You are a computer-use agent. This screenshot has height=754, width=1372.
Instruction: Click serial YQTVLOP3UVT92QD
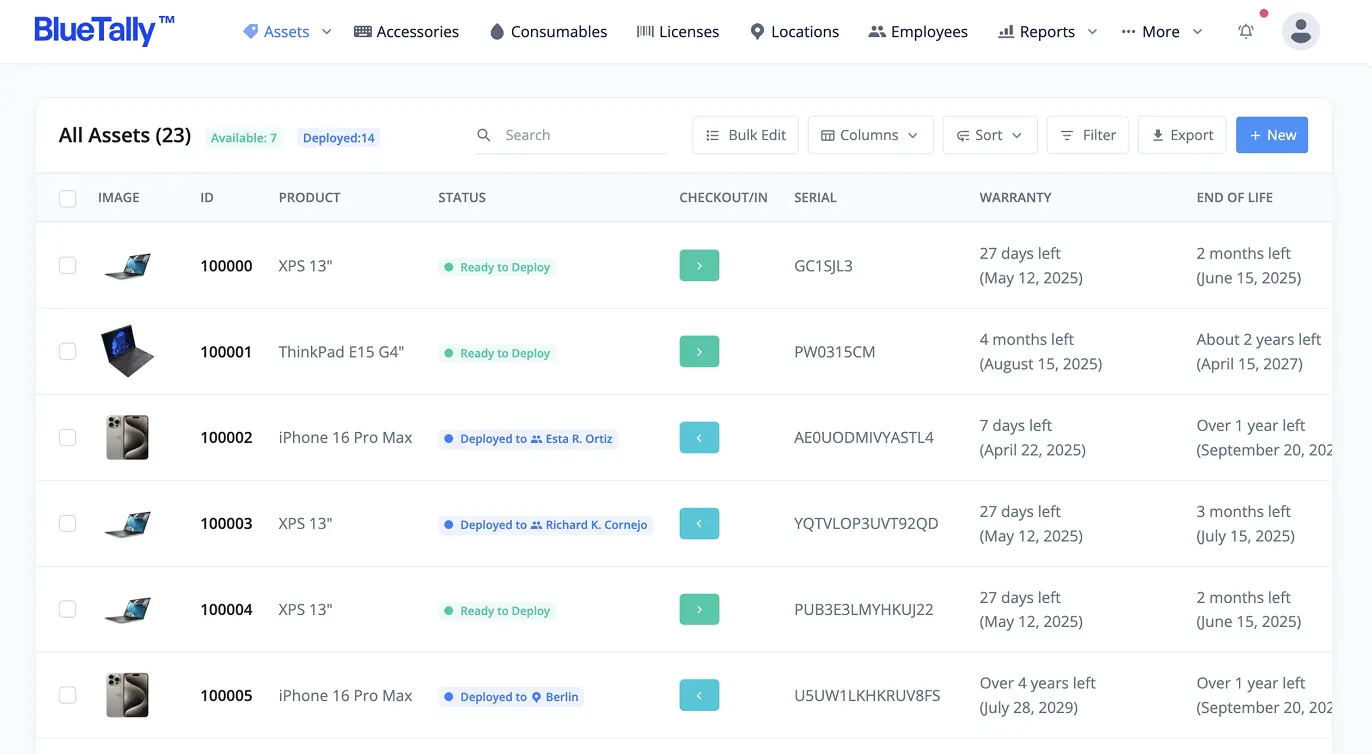pyautogui.click(x=866, y=524)
